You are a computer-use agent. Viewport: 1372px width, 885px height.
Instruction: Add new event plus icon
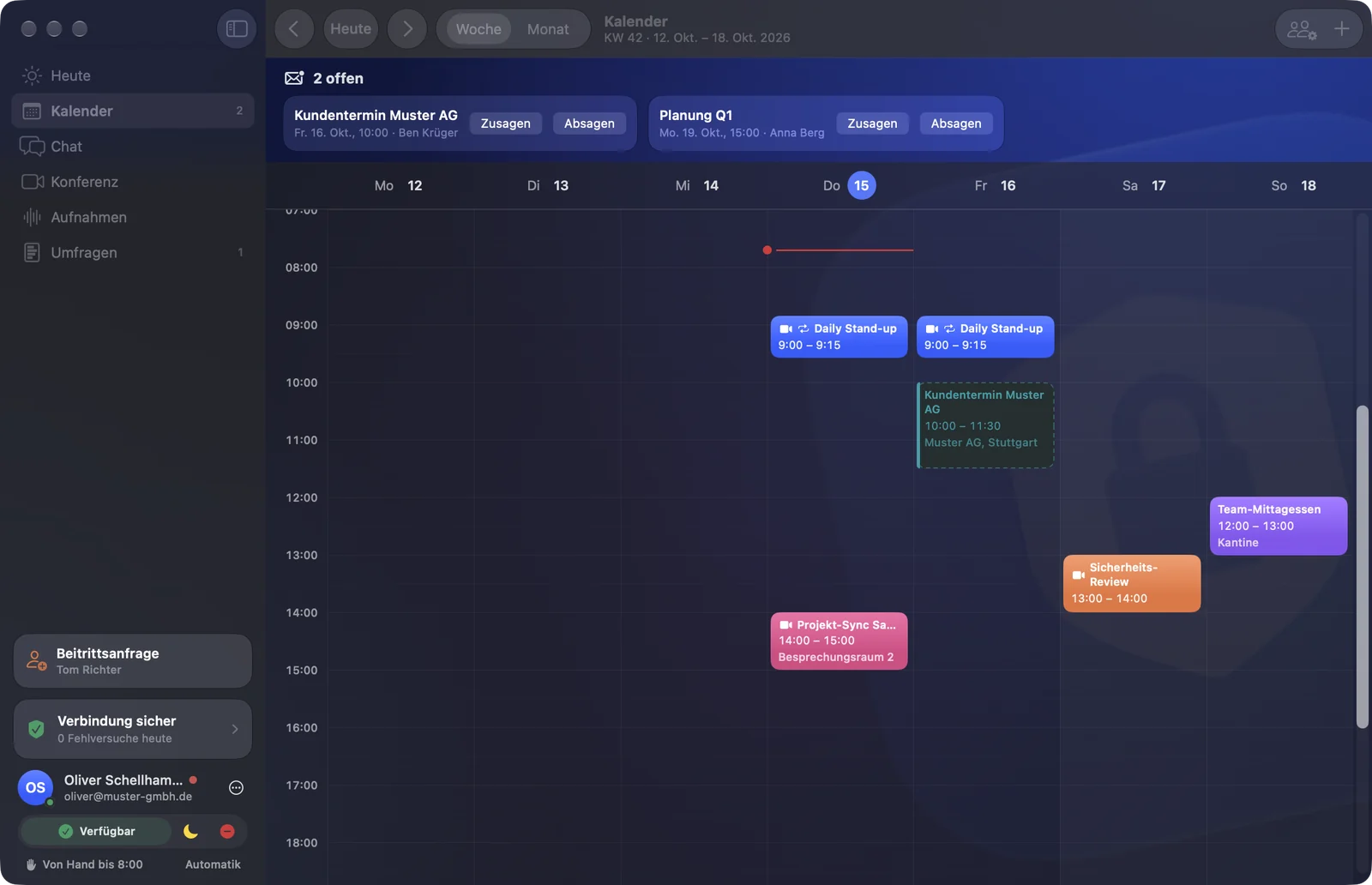1342,29
